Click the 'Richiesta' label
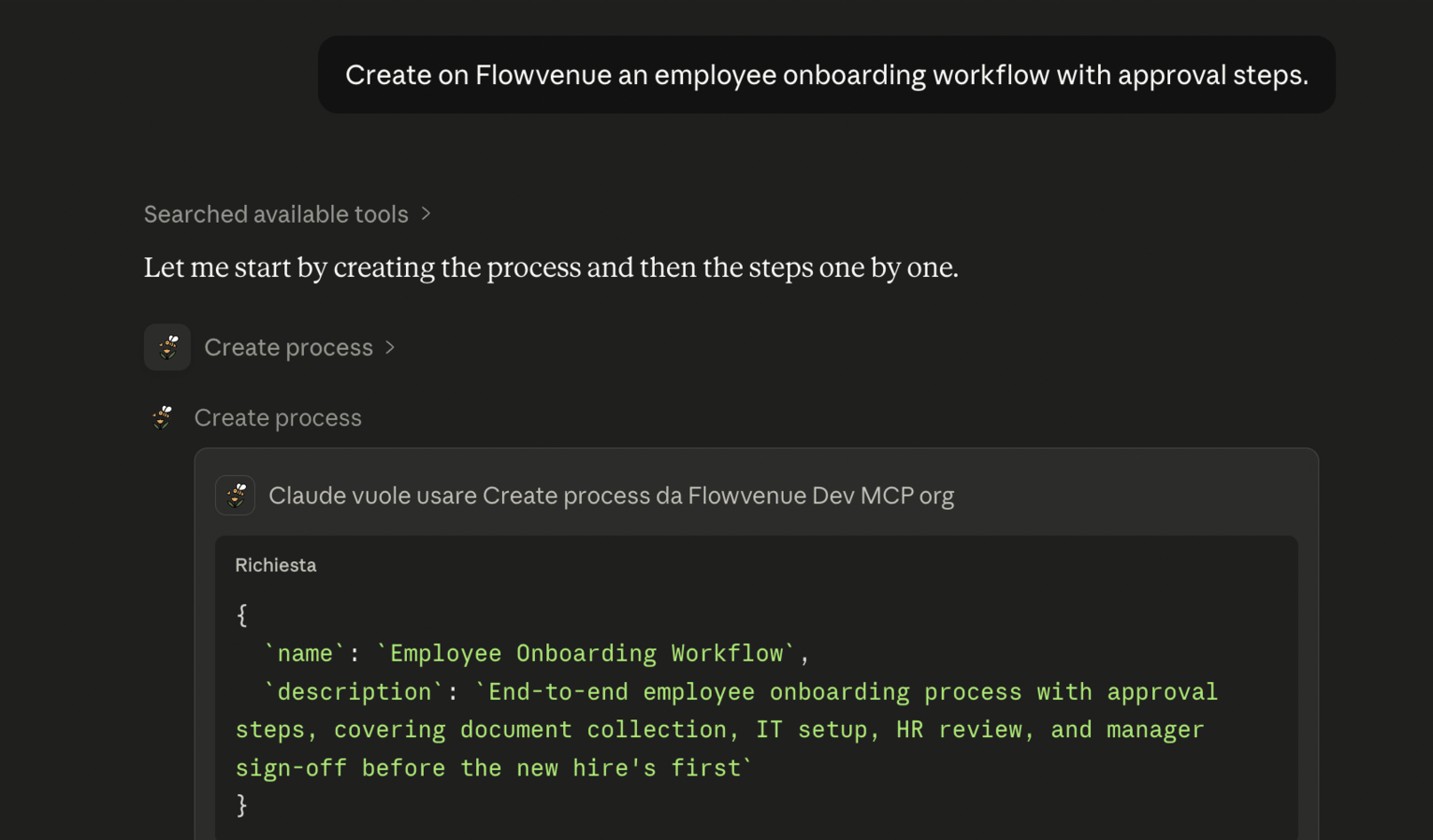This screenshot has height=840, width=1433. coord(276,565)
